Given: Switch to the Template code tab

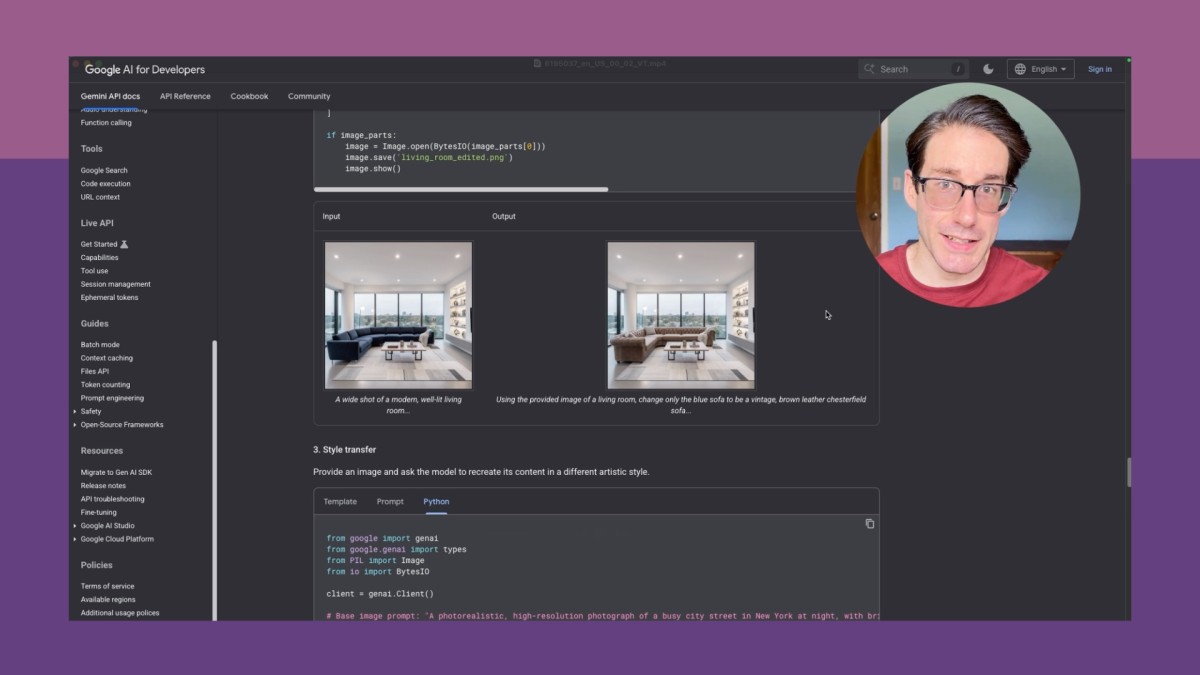Looking at the screenshot, I should [340, 501].
